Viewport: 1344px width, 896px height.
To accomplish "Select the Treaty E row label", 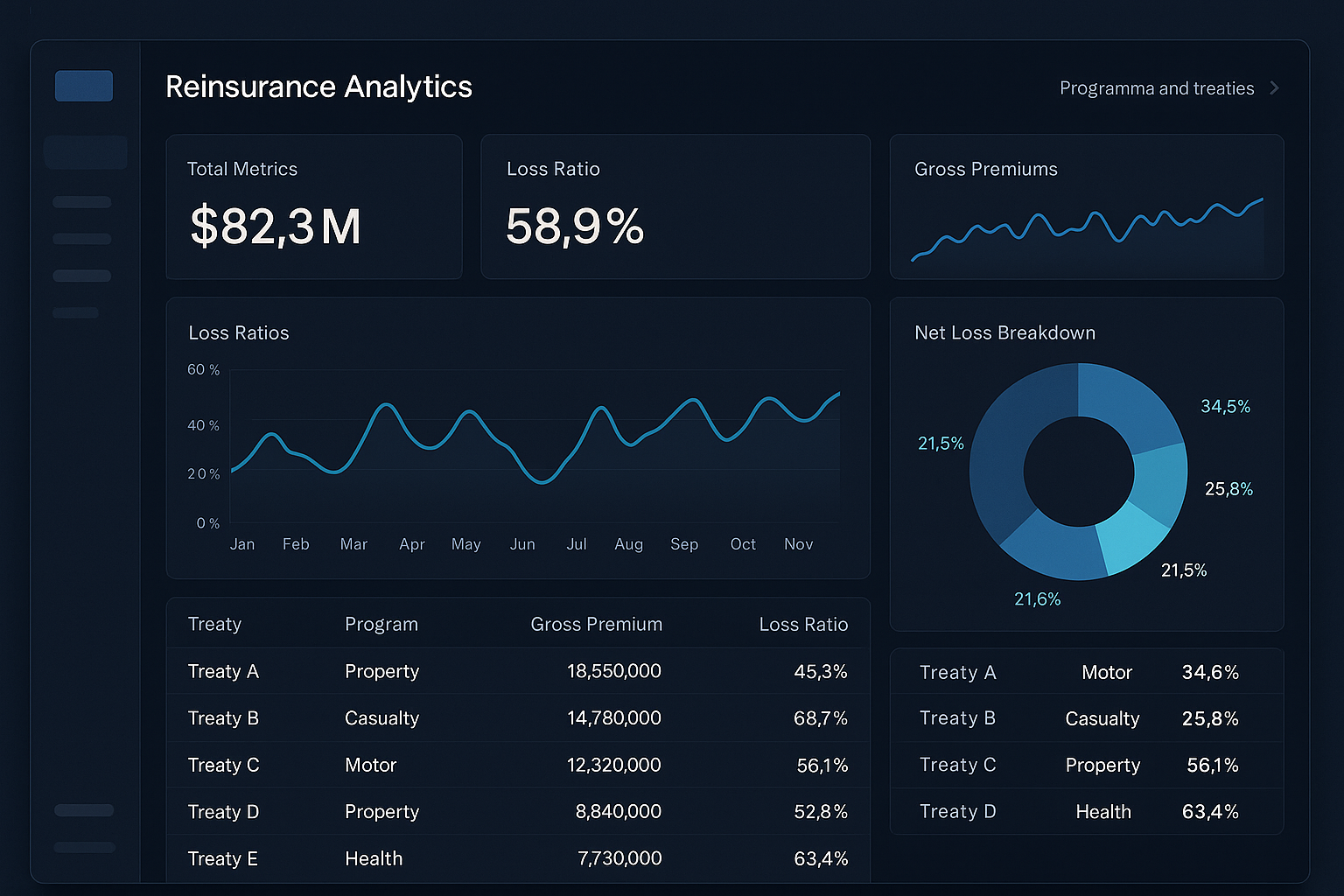I will pos(222,858).
